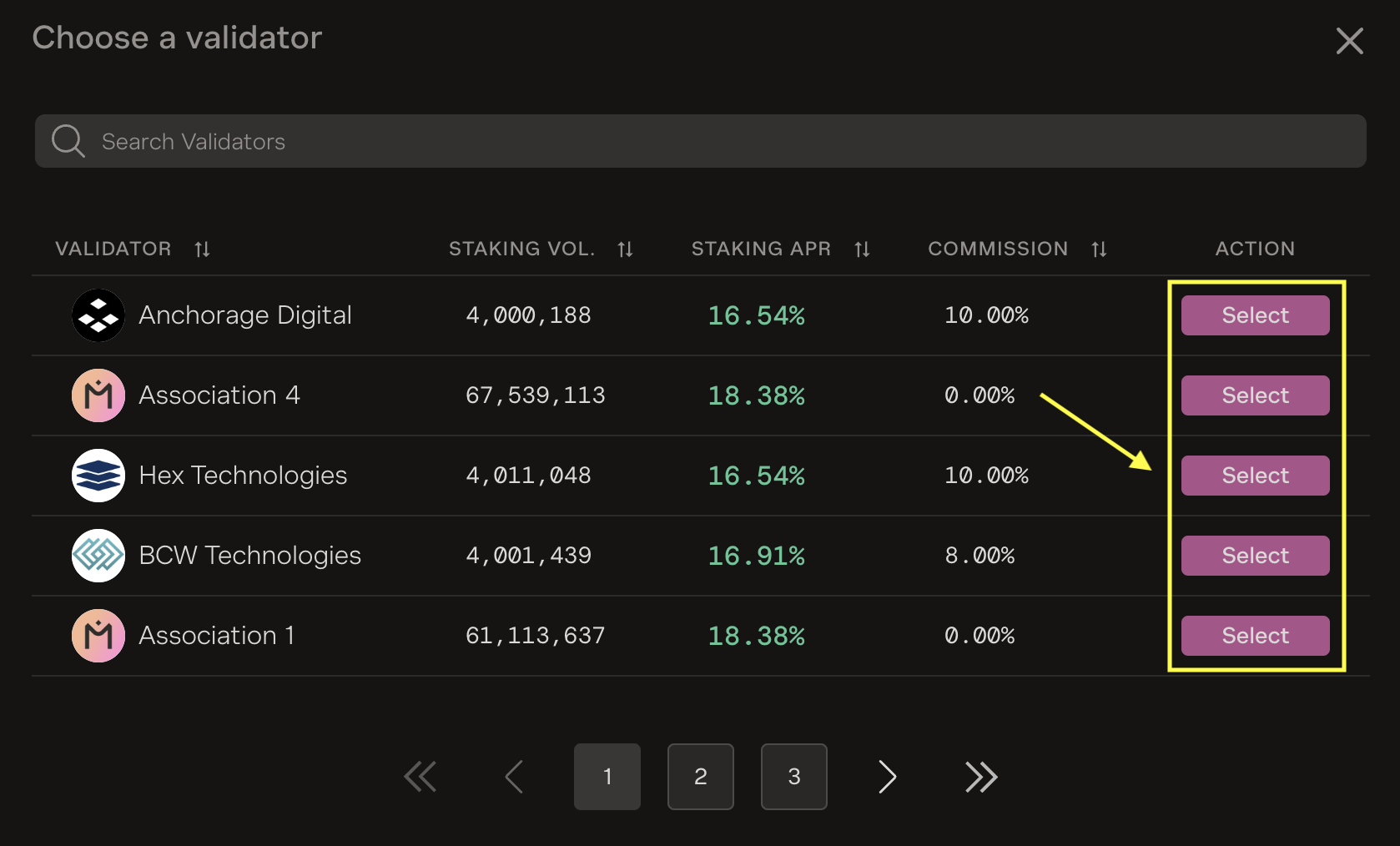
Task: Click the BCW Technologies logo icon
Action: 98,556
